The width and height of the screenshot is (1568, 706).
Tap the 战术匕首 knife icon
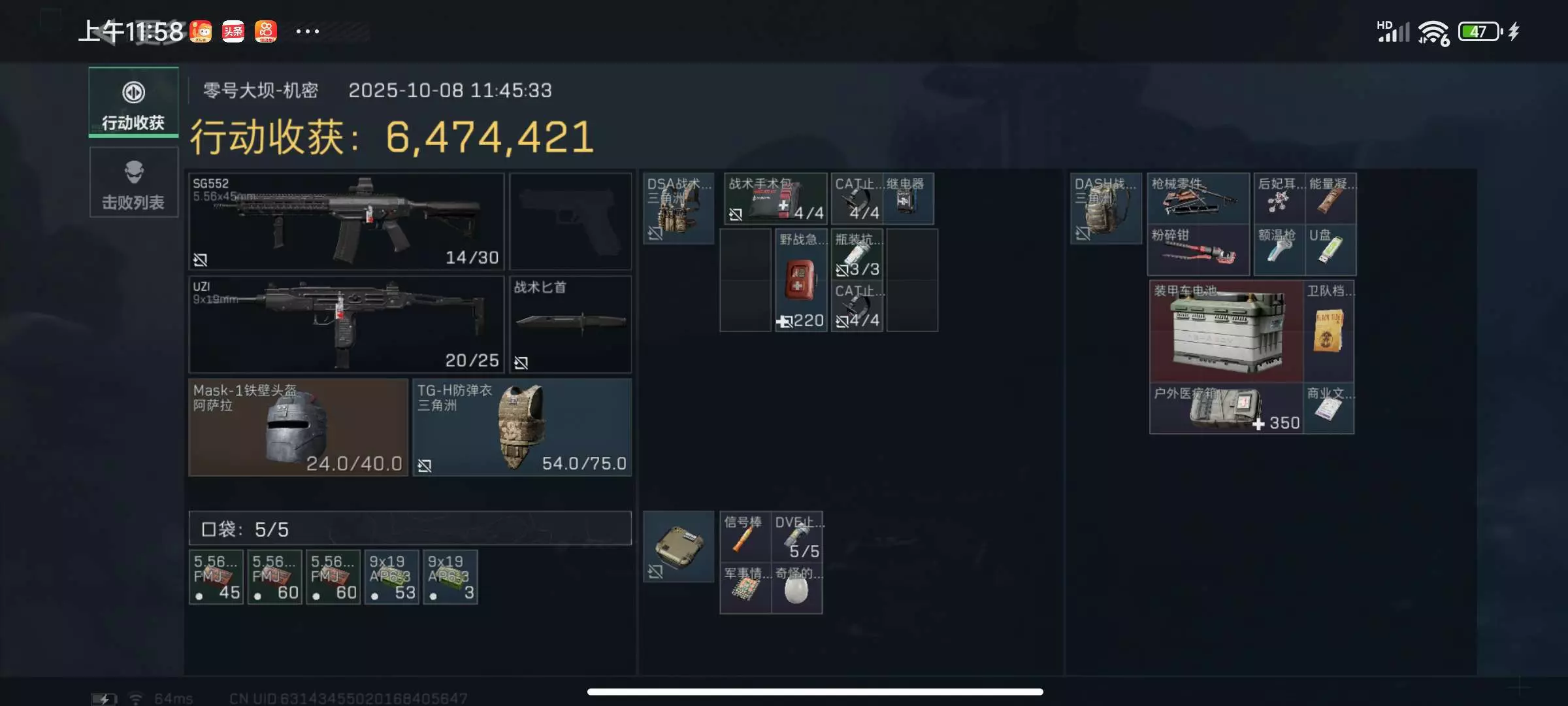click(x=570, y=324)
